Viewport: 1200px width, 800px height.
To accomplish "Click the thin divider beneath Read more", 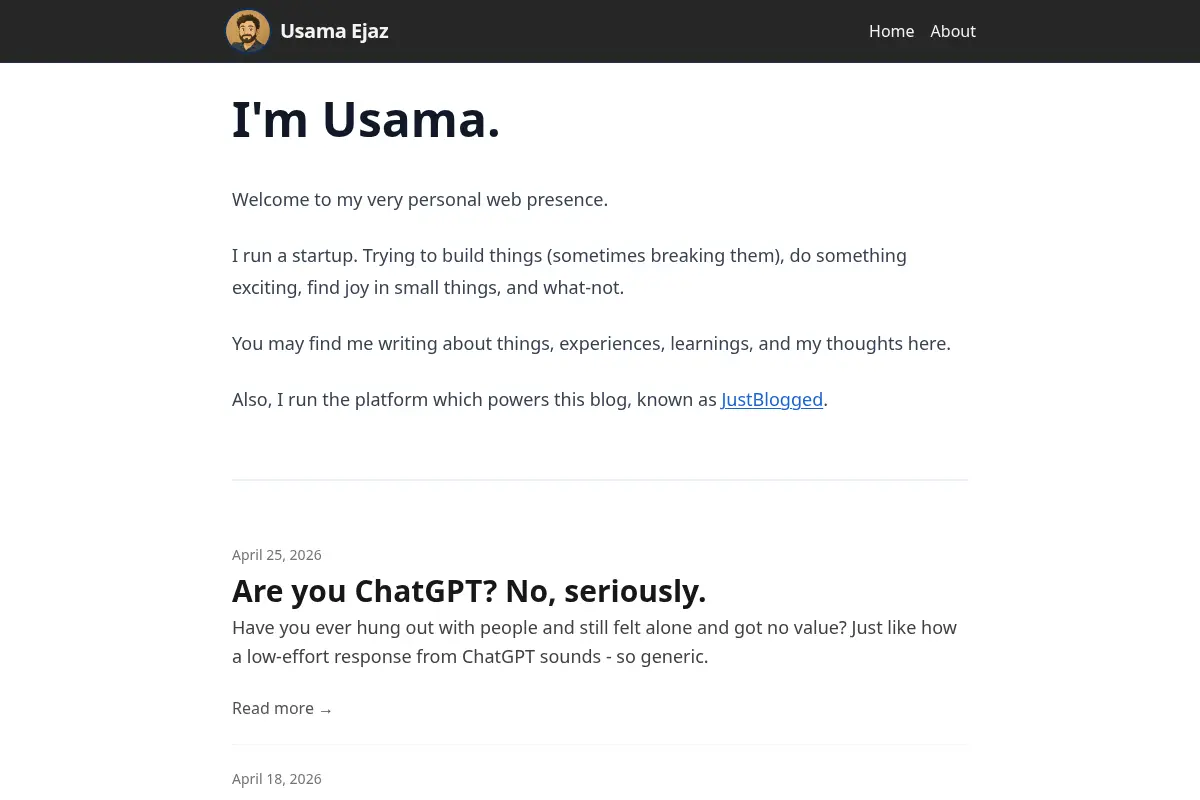I will [x=600, y=744].
